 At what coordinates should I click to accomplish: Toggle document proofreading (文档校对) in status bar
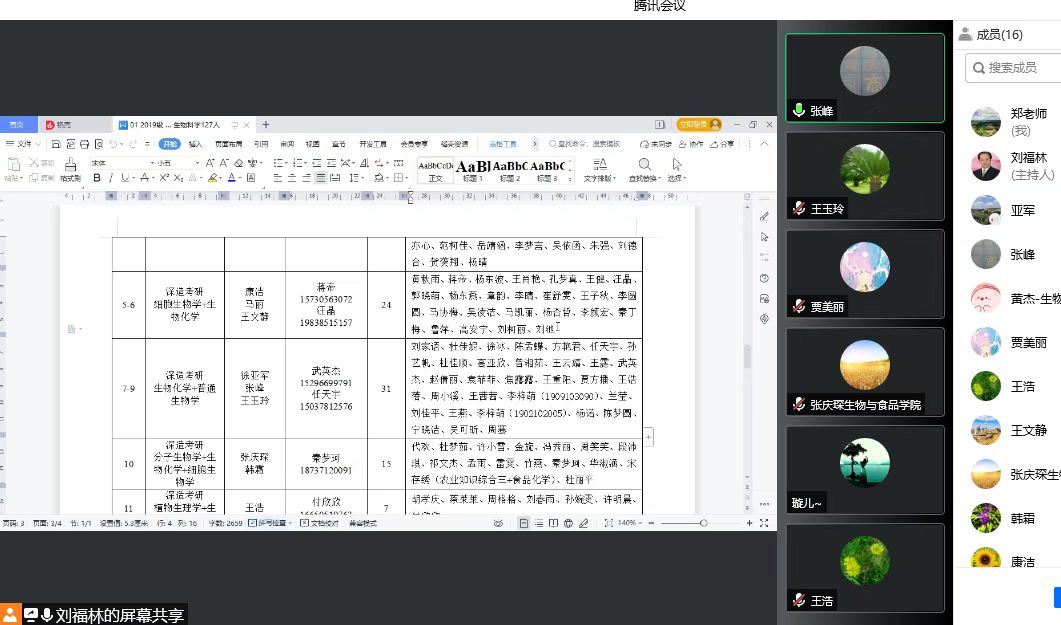pyautogui.click(x=321, y=523)
